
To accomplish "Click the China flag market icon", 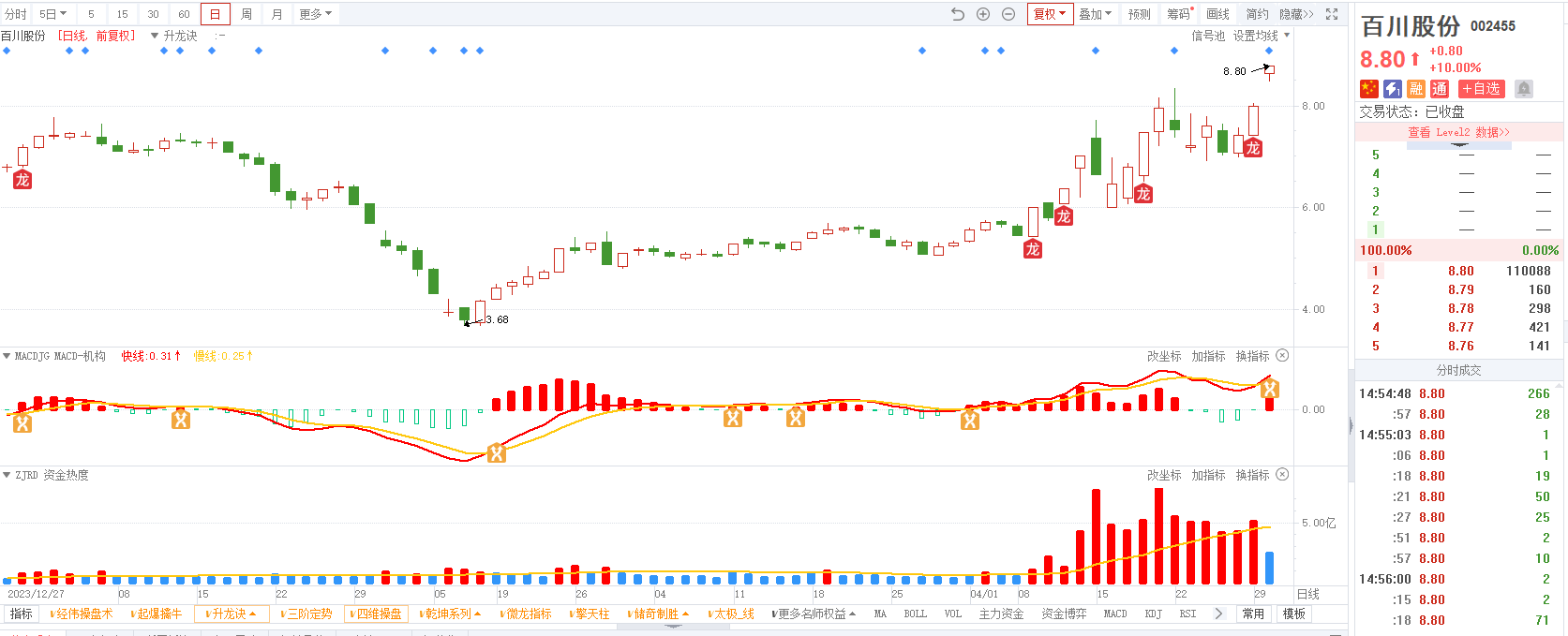I will click(x=1369, y=89).
